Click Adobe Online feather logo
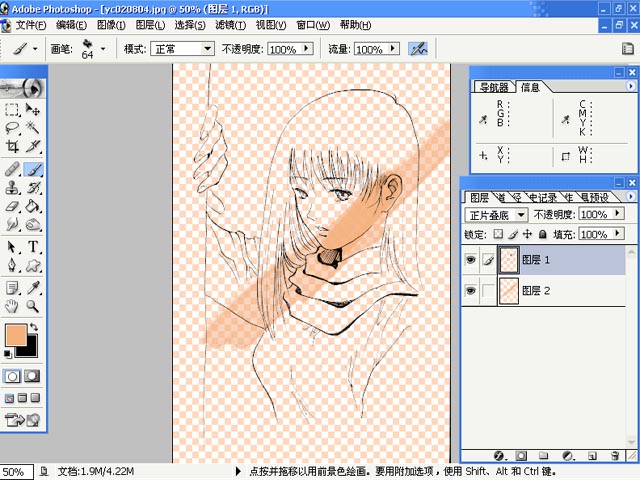640x480 pixels. click(x=22, y=88)
